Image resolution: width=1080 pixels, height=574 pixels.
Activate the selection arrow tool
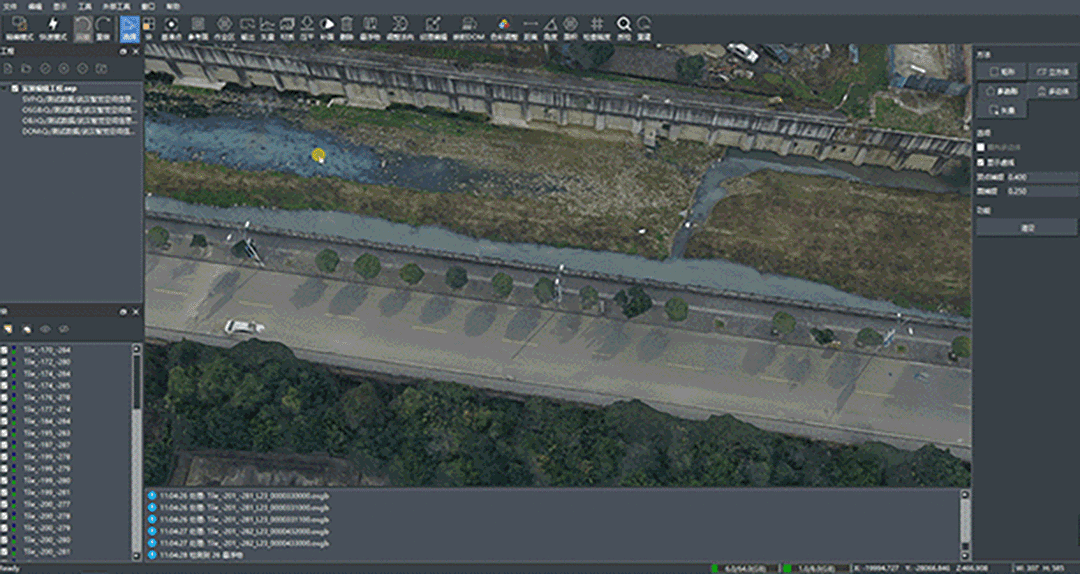click(x=130, y=27)
